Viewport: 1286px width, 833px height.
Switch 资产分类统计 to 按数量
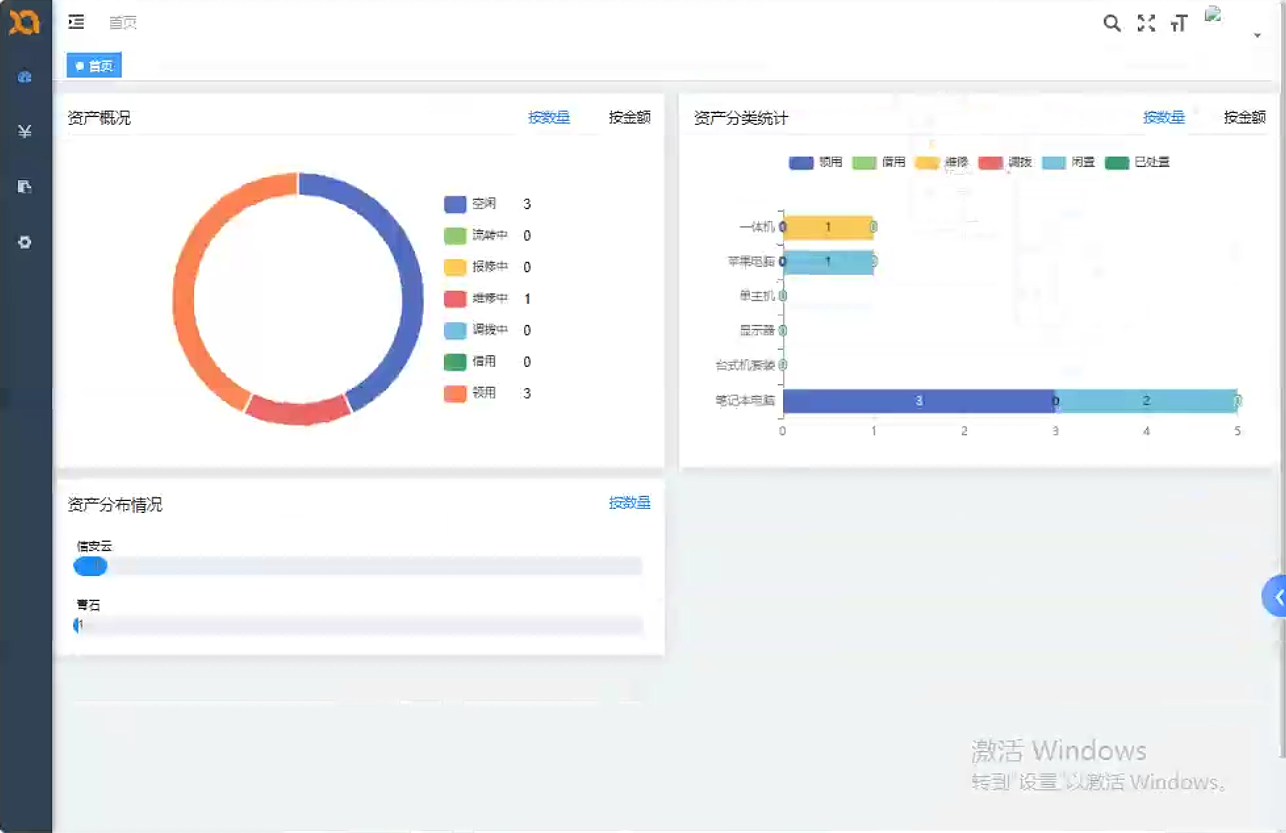click(x=1164, y=118)
